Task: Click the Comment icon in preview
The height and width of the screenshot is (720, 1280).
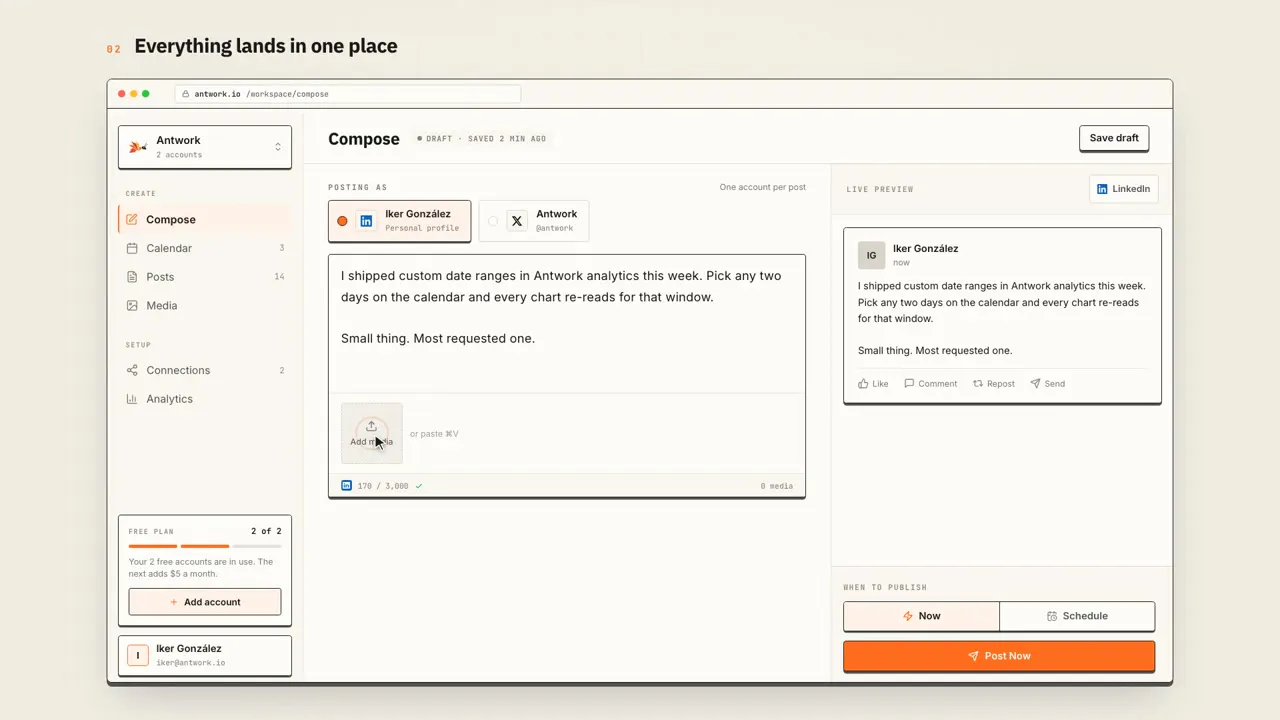Action: [x=909, y=383]
